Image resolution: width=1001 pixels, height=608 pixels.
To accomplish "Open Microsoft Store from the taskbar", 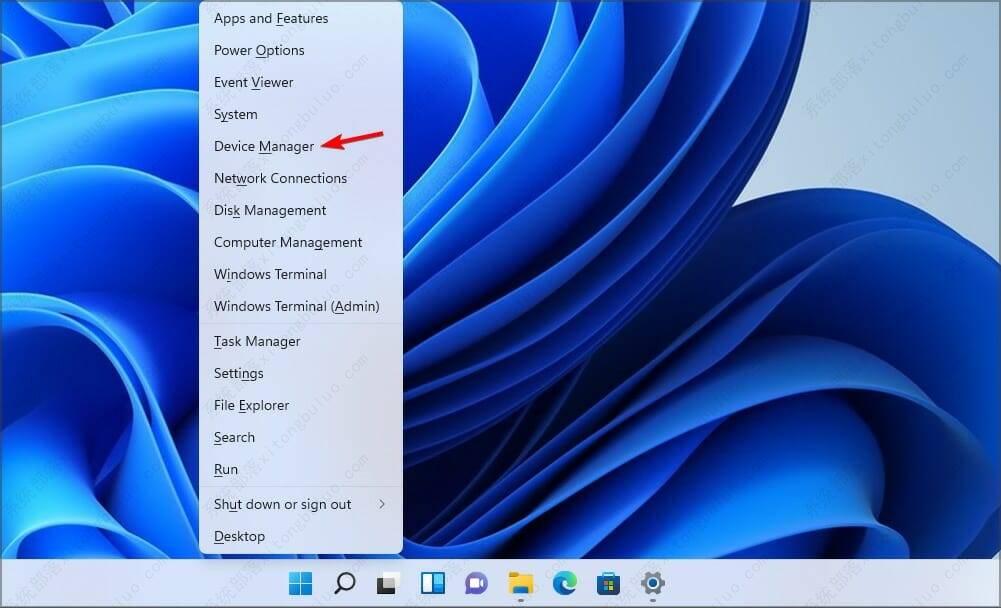I will pyautogui.click(x=607, y=582).
